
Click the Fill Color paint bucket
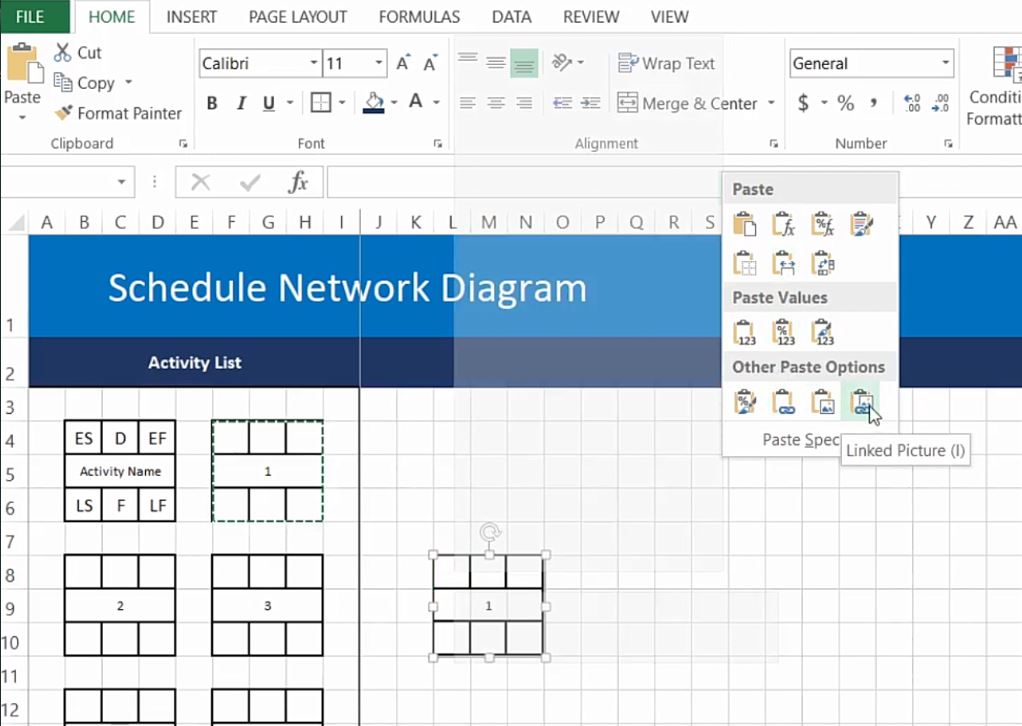coord(374,103)
